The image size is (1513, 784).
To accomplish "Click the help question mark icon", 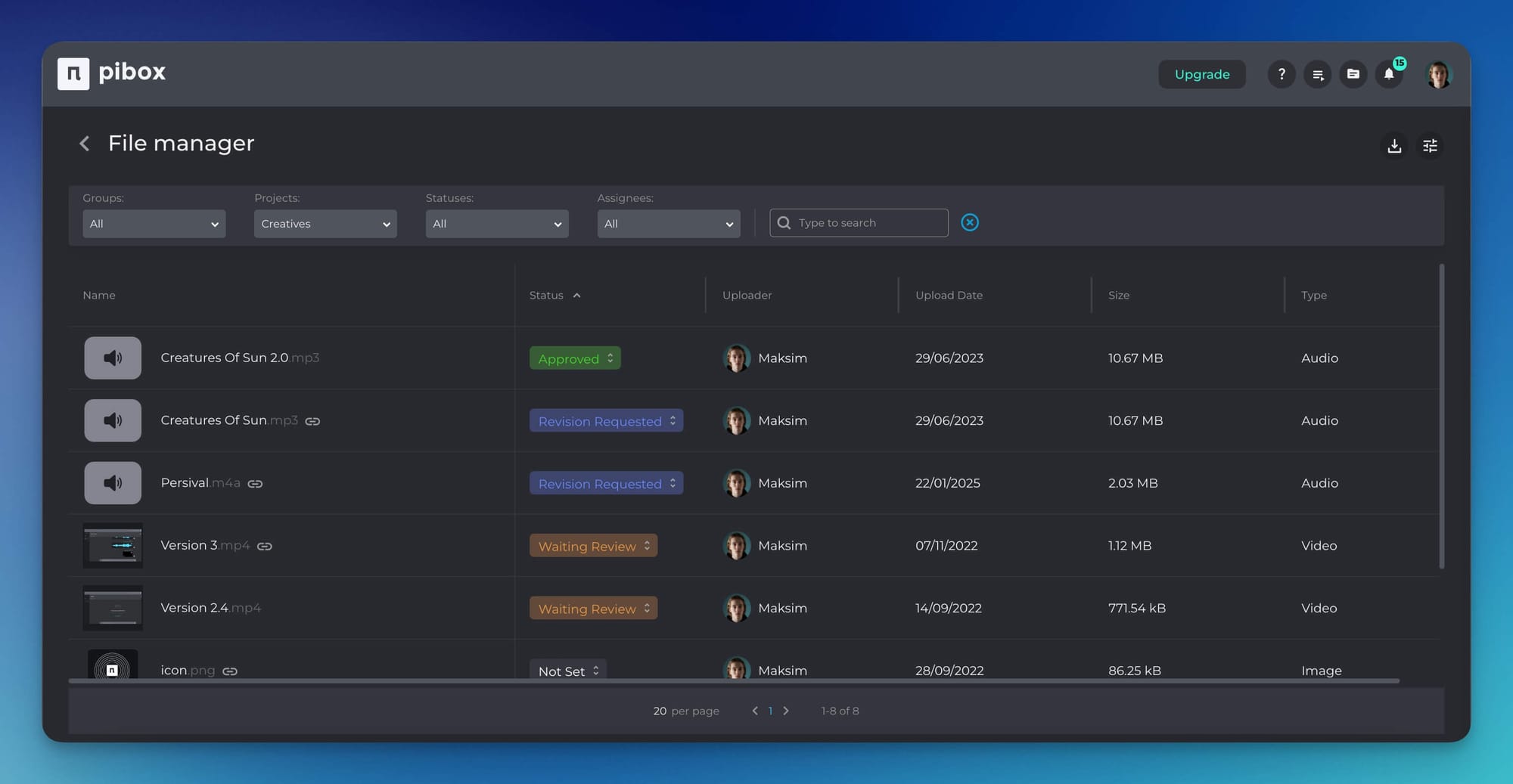I will coord(1282,74).
